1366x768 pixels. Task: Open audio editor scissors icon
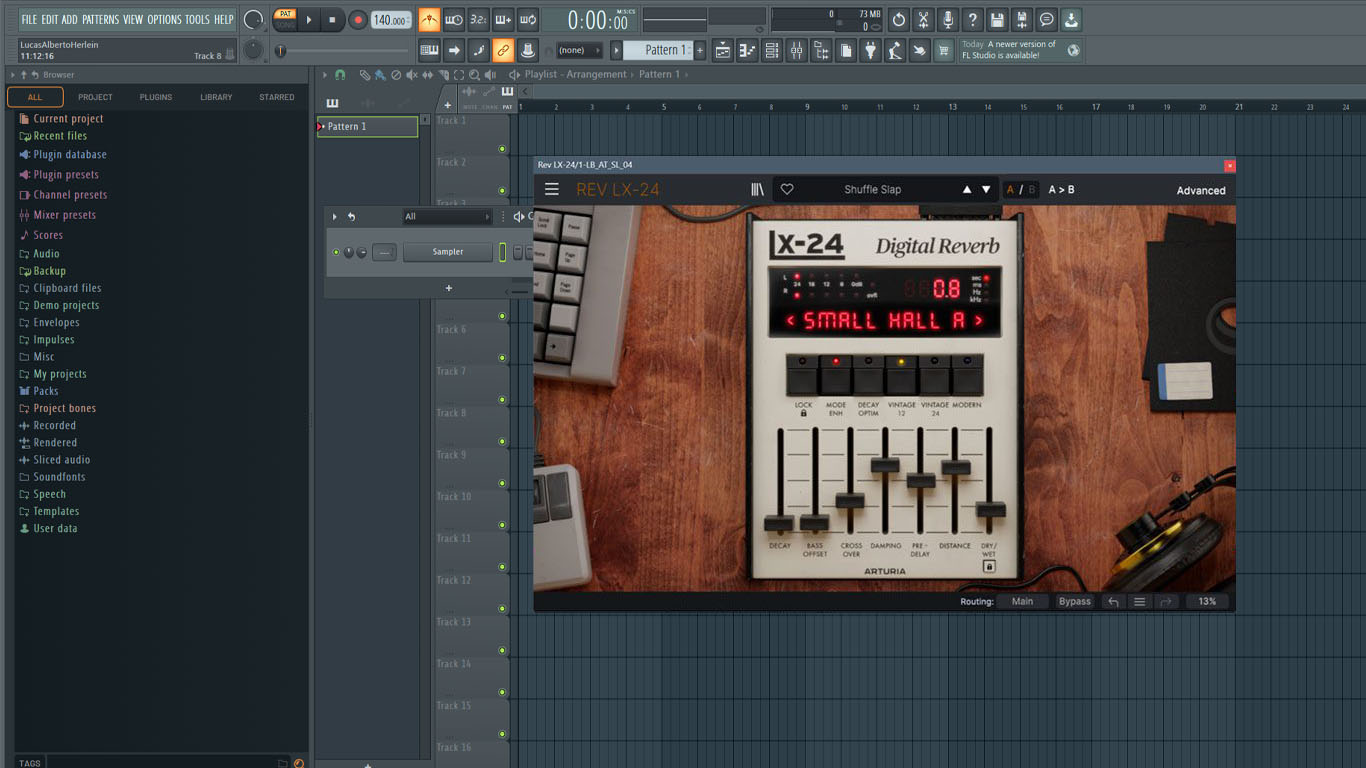coord(923,19)
